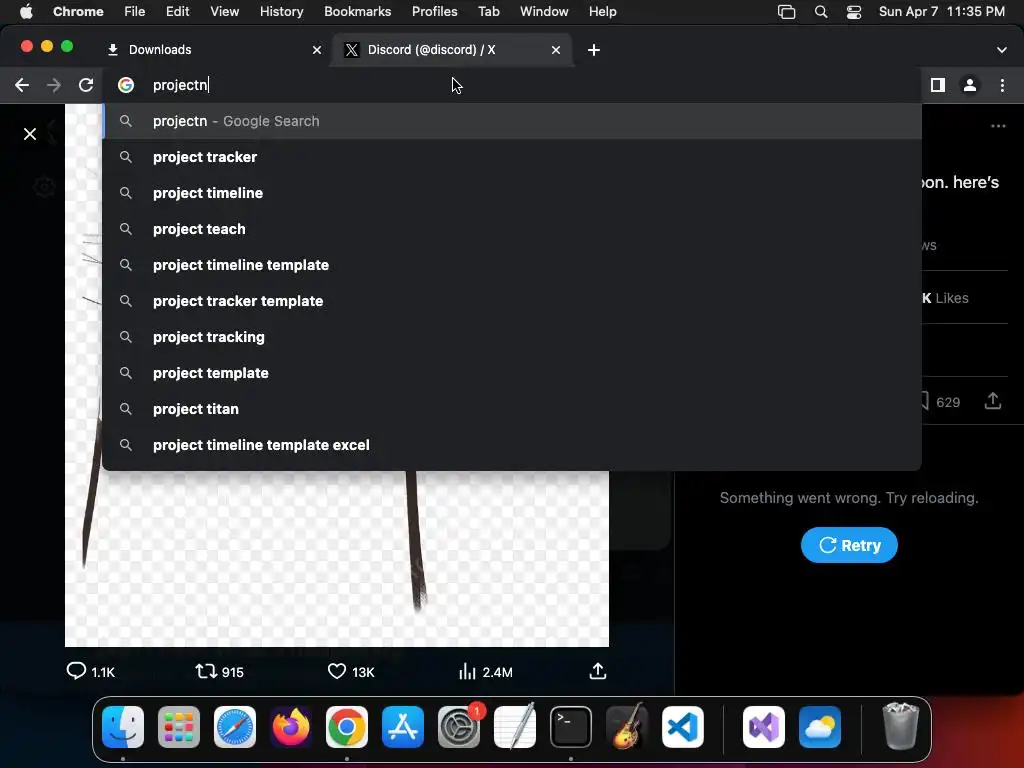Open App Store from the Dock
This screenshot has width=1024, height=768.
pyautogui.click(x=403, y=727)
